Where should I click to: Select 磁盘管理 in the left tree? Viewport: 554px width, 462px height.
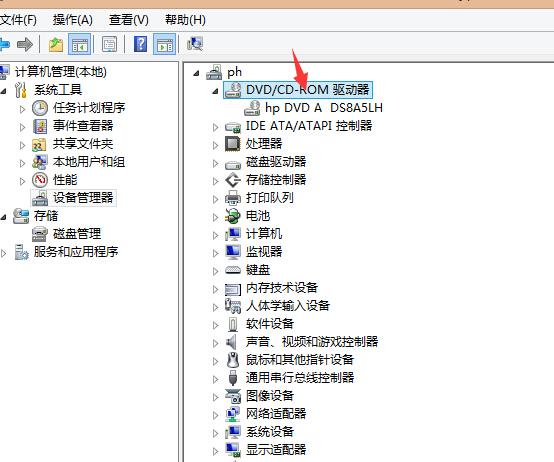[77, 234]
